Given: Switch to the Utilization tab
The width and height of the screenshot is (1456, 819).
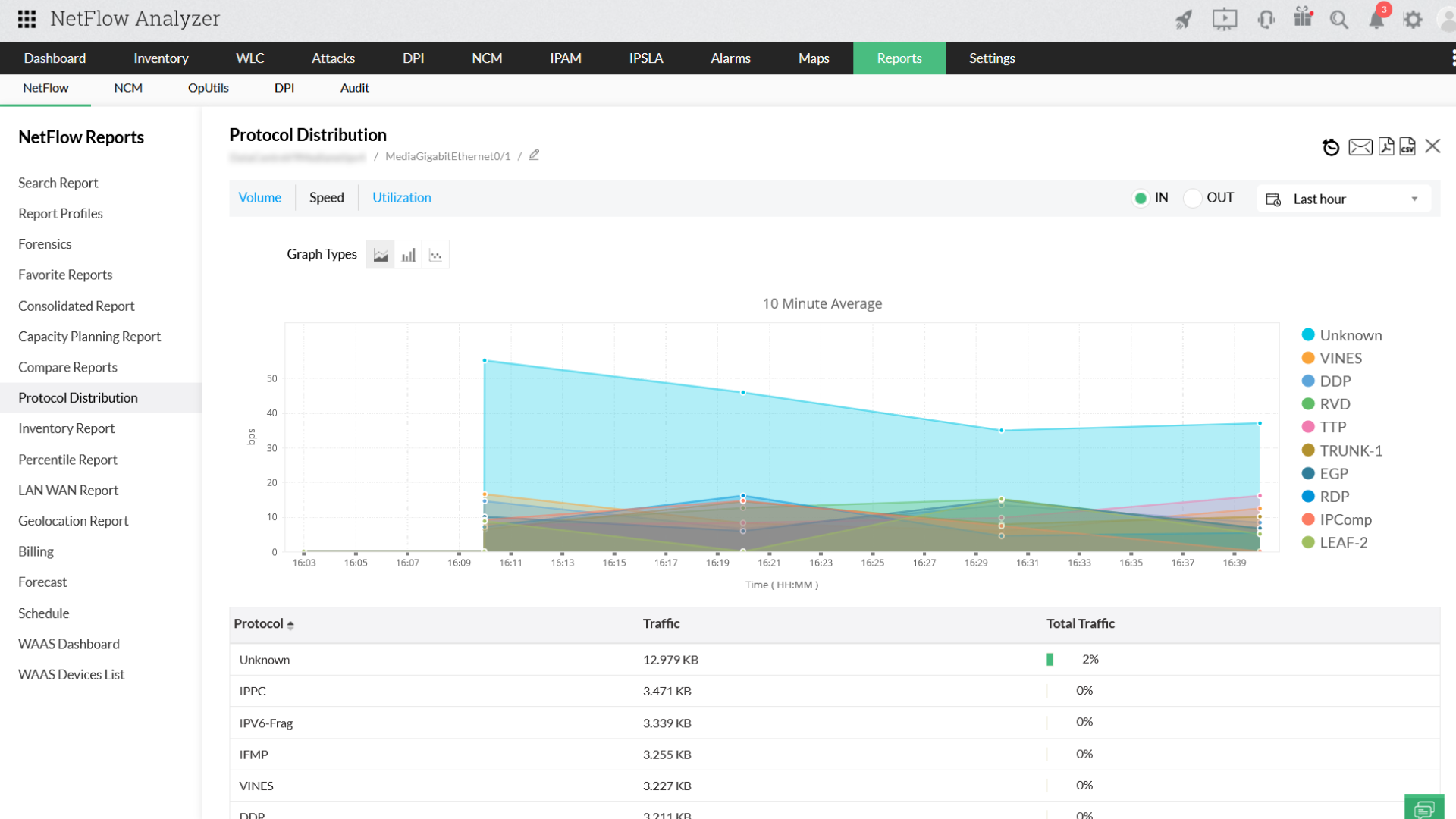Looking at the screenshot, I should pyautogui.click(x=401, y=197).
